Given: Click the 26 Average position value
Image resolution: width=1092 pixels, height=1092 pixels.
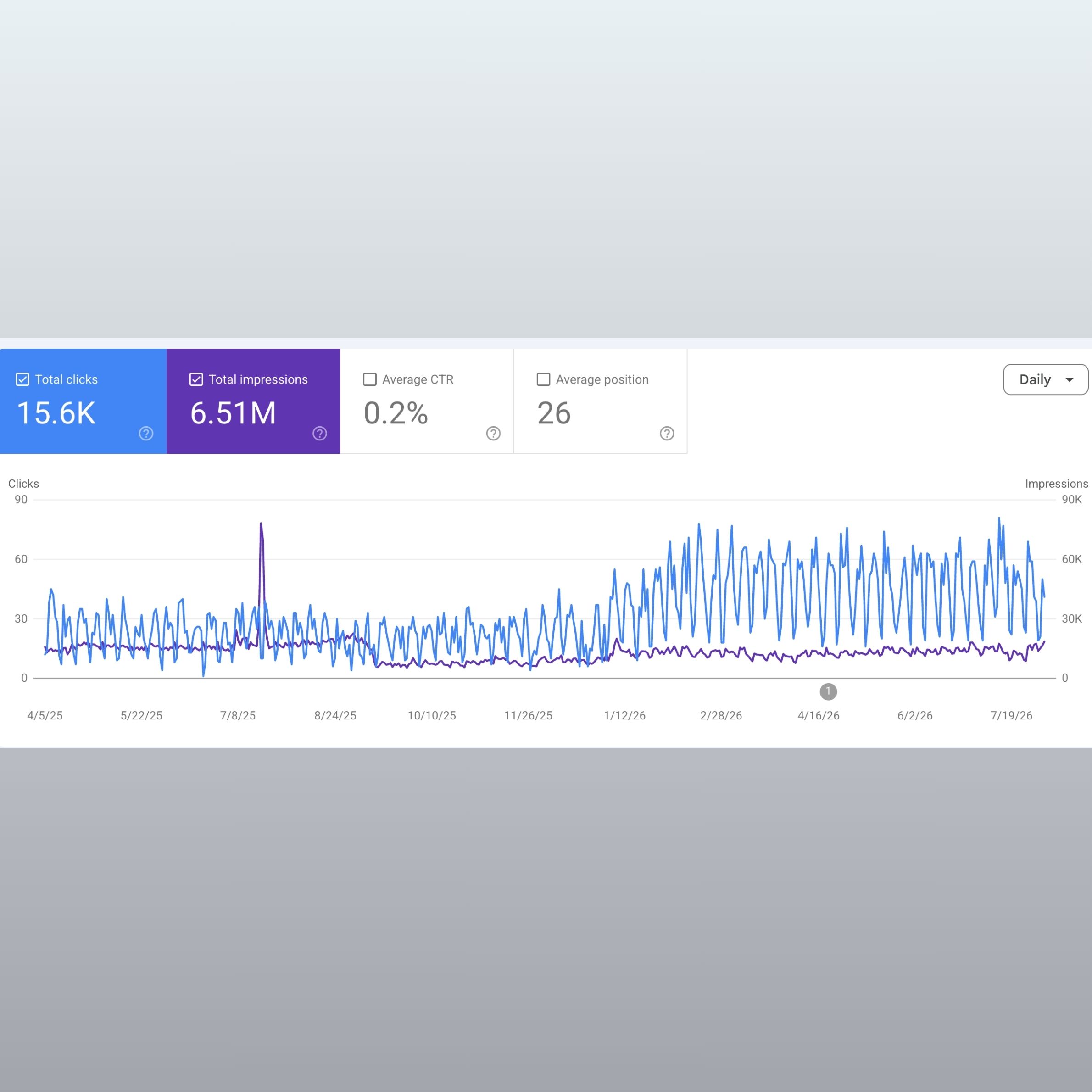Looking at the screenshot, I should tap(554, 413).
